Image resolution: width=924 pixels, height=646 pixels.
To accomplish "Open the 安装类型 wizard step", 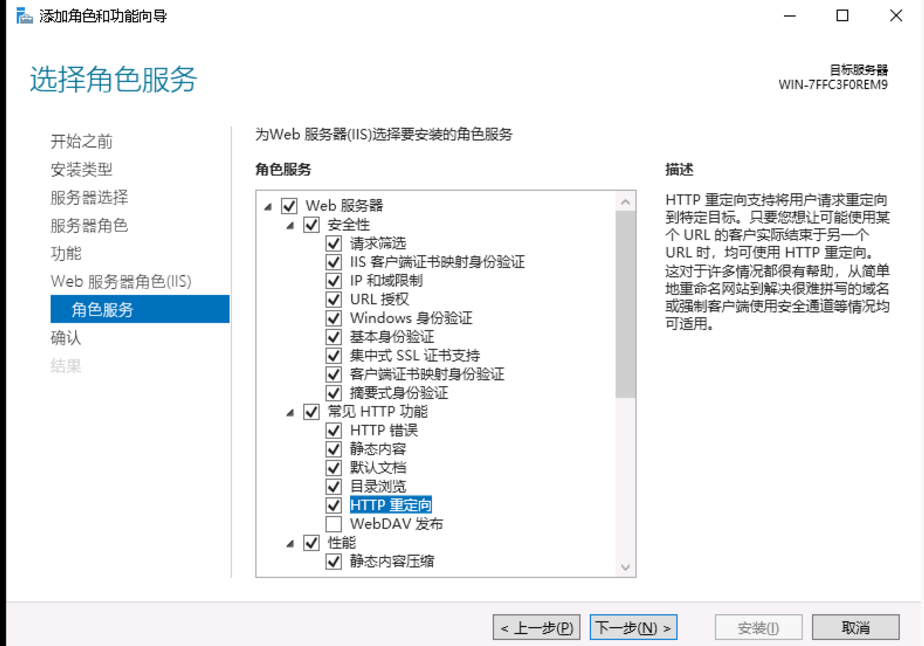I will point(81,170).
